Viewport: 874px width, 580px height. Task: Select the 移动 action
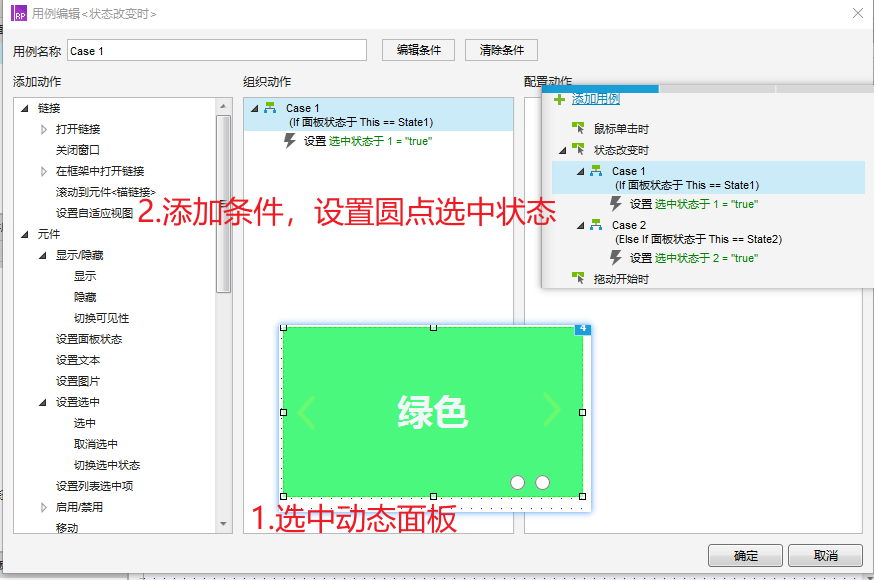click(67, 528)
